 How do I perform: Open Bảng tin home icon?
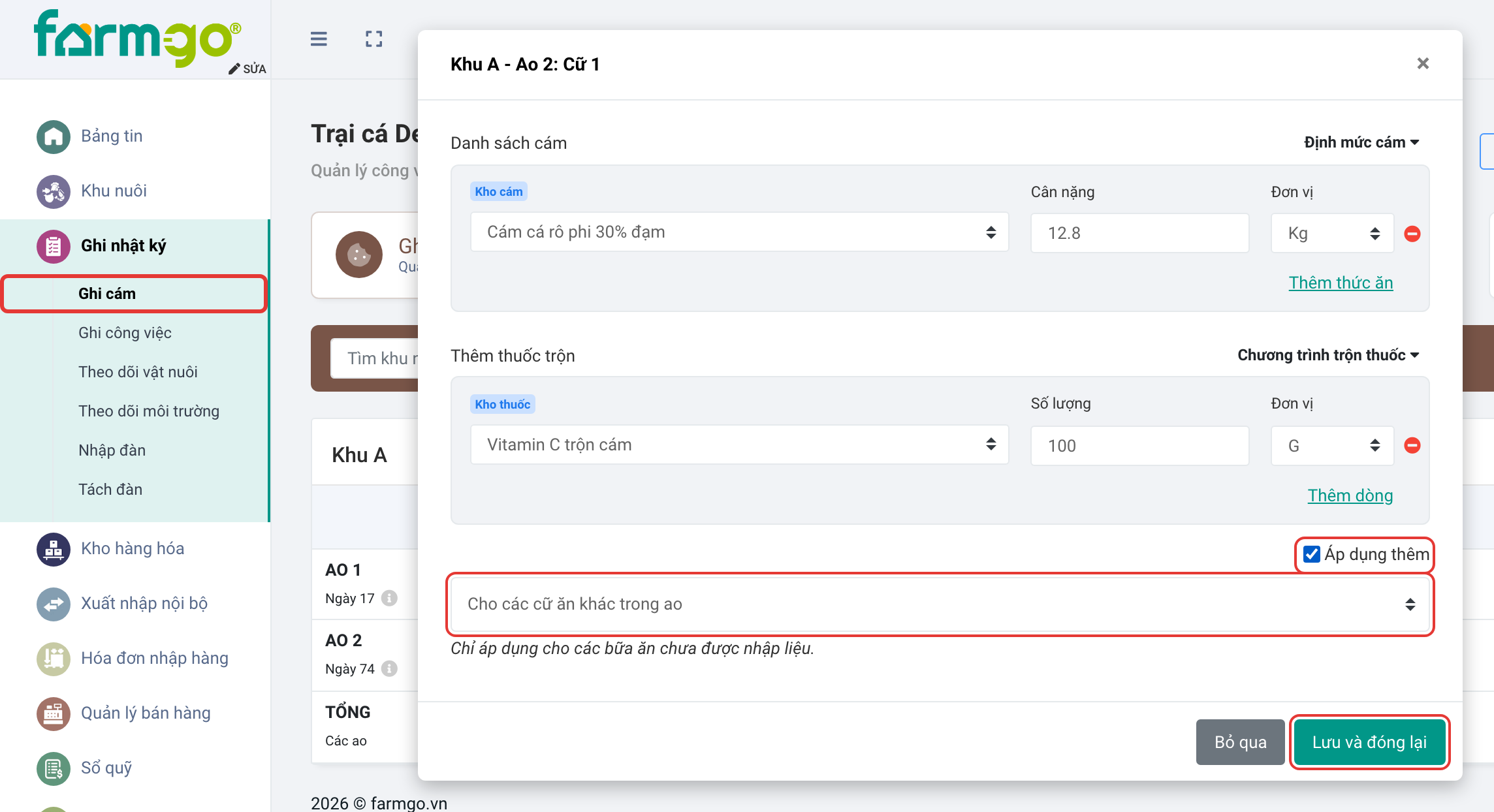(54, 136)
